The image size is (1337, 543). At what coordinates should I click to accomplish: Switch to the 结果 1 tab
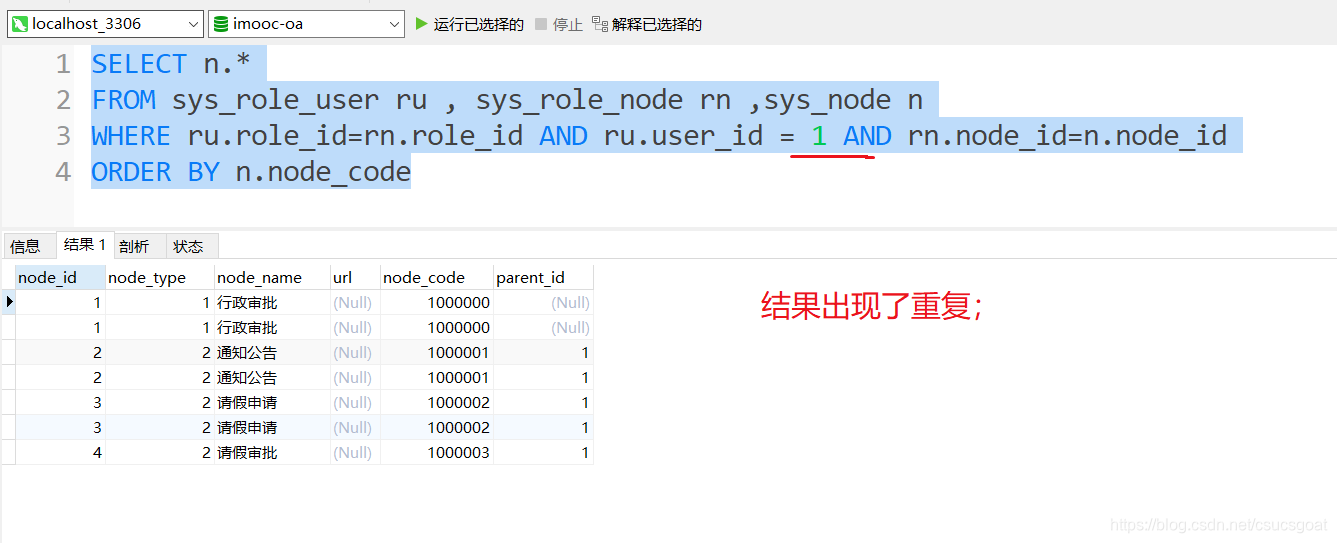(x=85, y=245)
